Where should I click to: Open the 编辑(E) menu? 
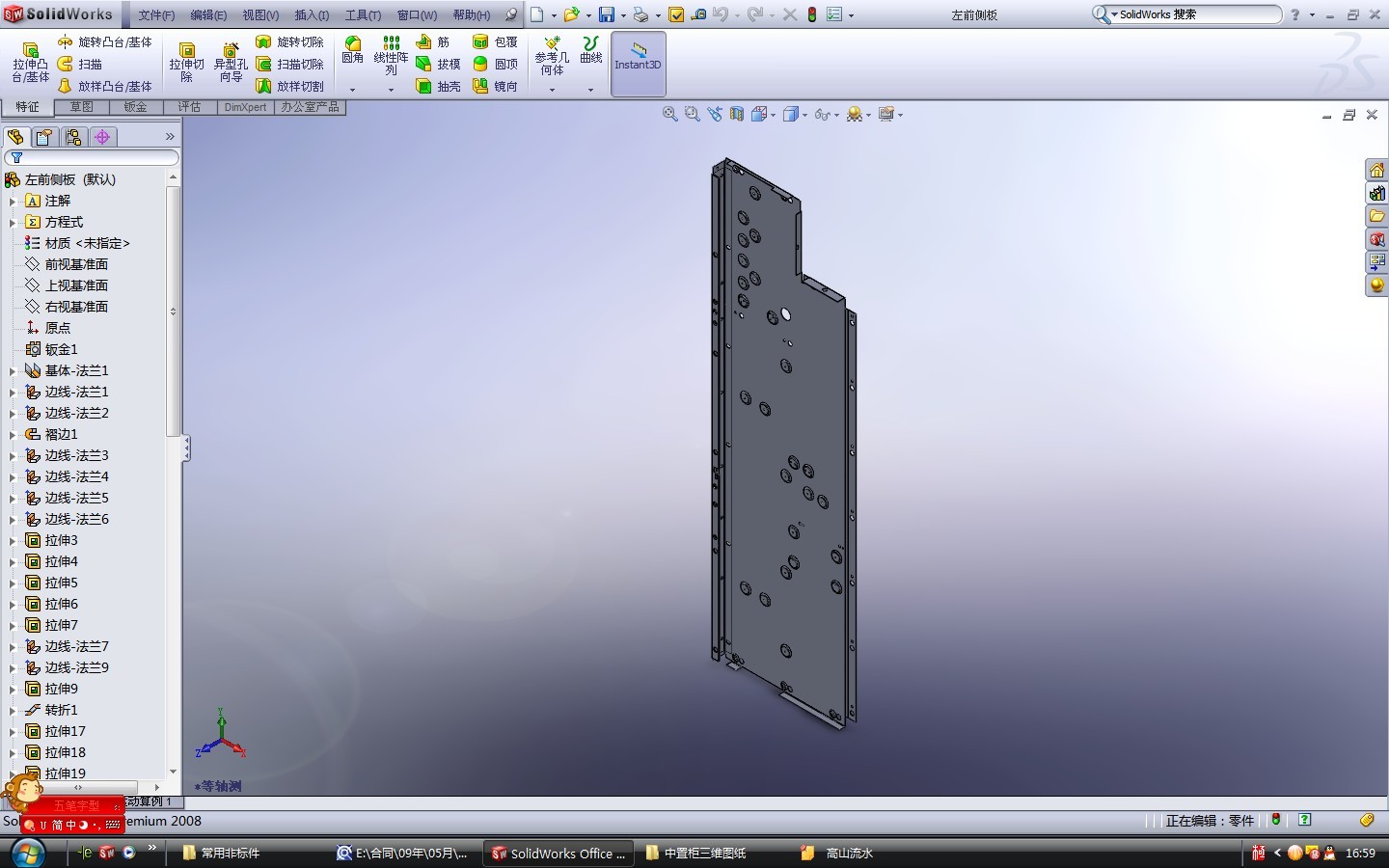[208, 14]
